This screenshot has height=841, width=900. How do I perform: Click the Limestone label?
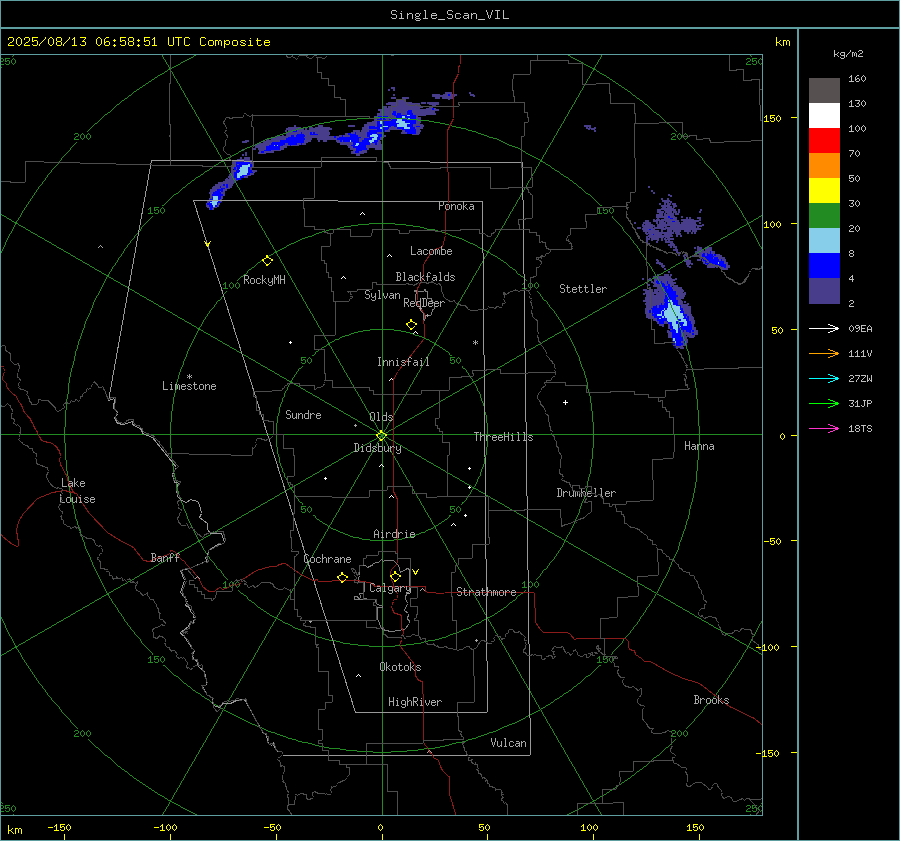click(189, 386)
